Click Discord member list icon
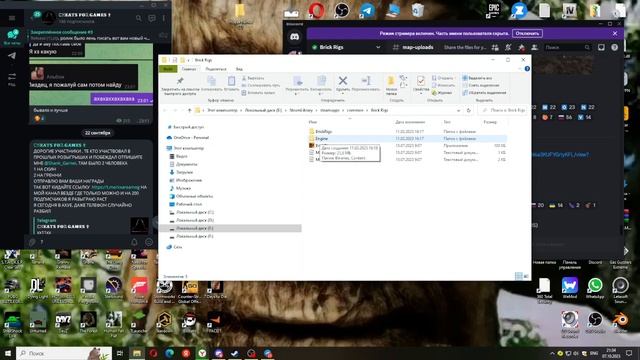640x360 pixels. [534, 48]
